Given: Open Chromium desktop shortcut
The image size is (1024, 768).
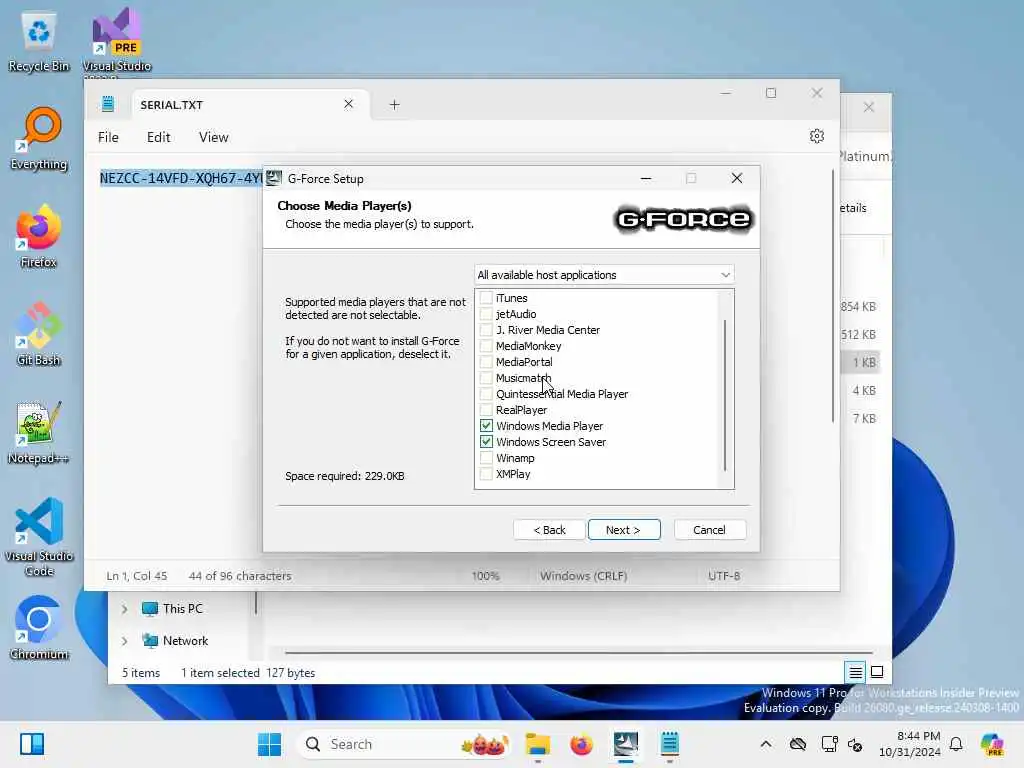Looking at the screenshot, I should coord(39,628).
